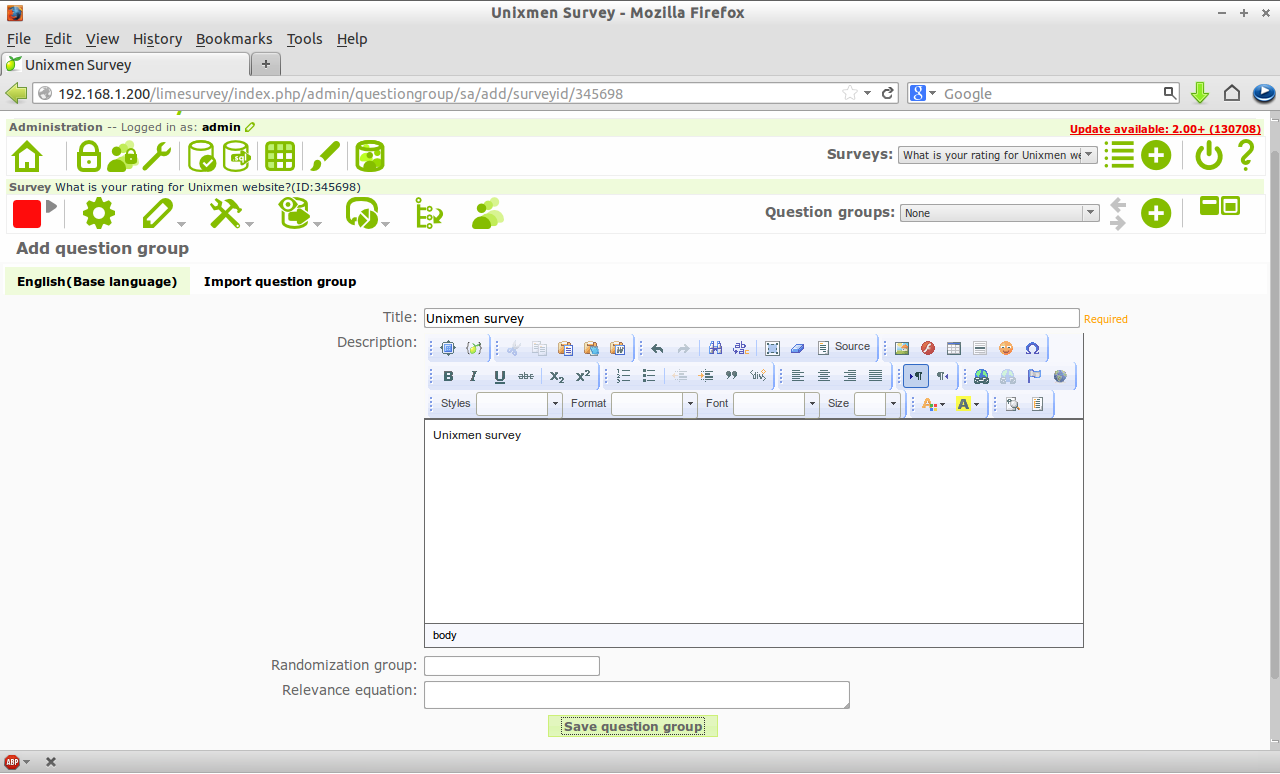This screenshot has height=774, width=1280.
Task: Open the Google search engine dropdown
Action: tap(923, 93)
